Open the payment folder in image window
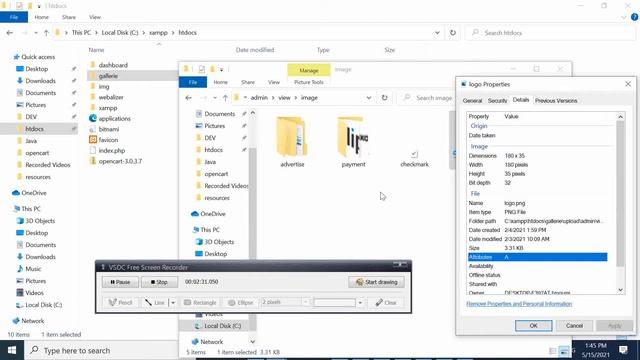The width and height of the screenshot is (640, 360). tap(353, 142)
